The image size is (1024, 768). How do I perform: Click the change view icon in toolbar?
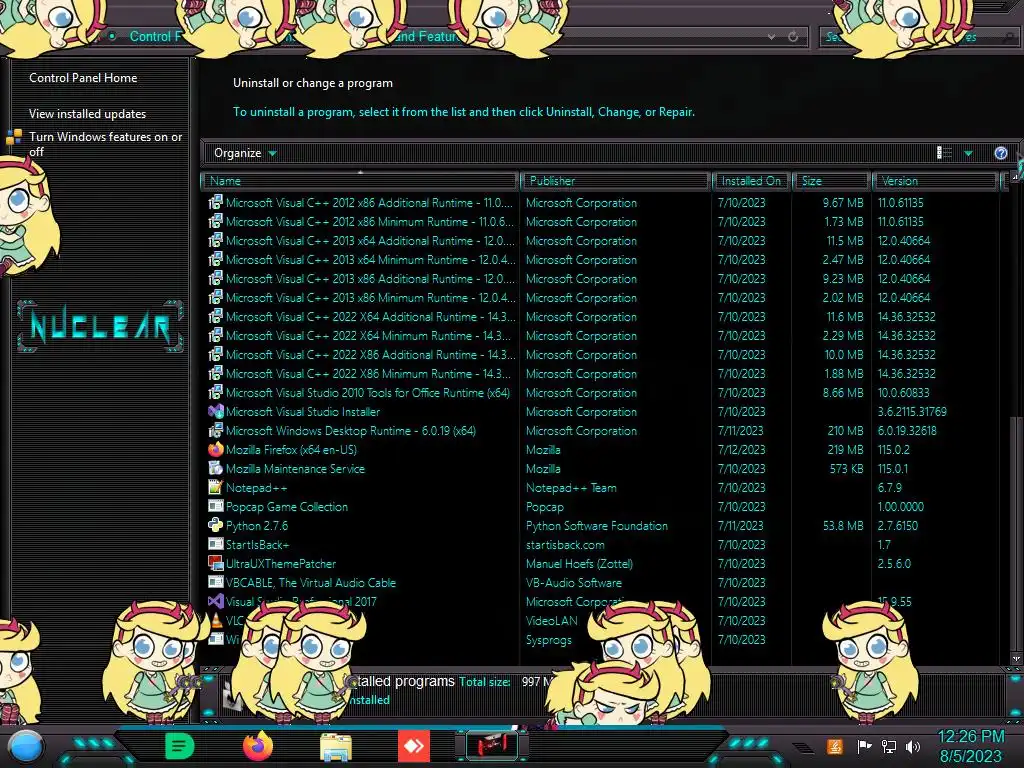pos(944,153)
